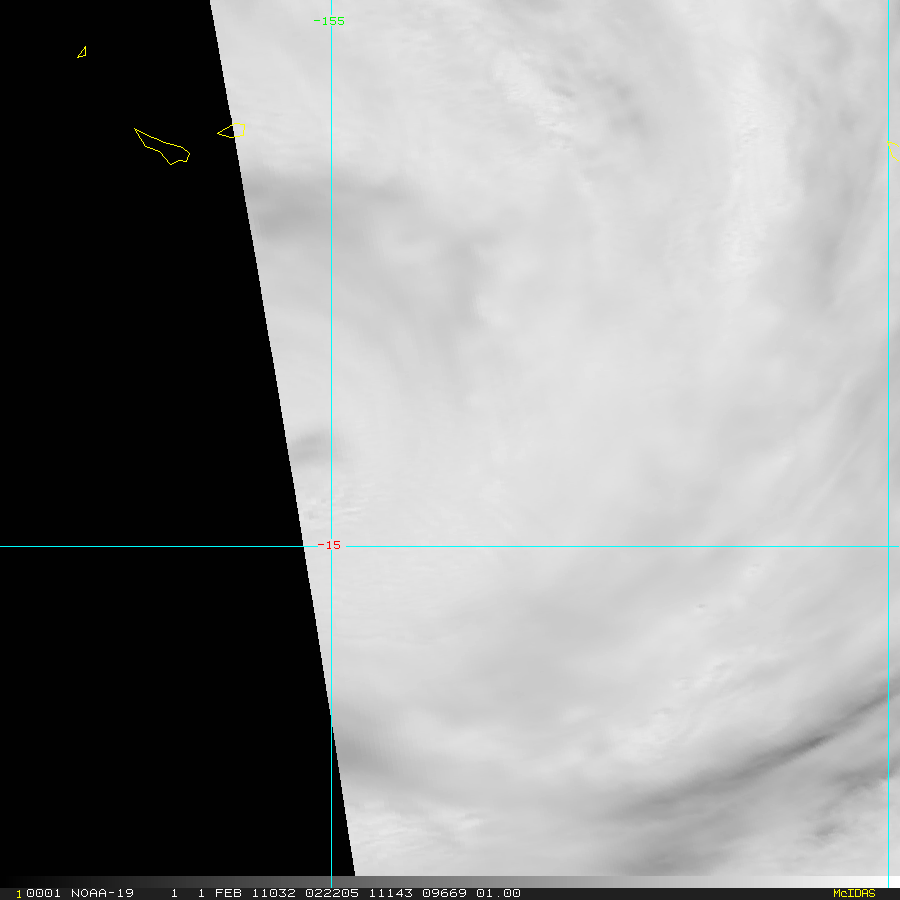The image size is (900, 900).
Task: Click the 09669 value in status bar
Action: [436, 893]
